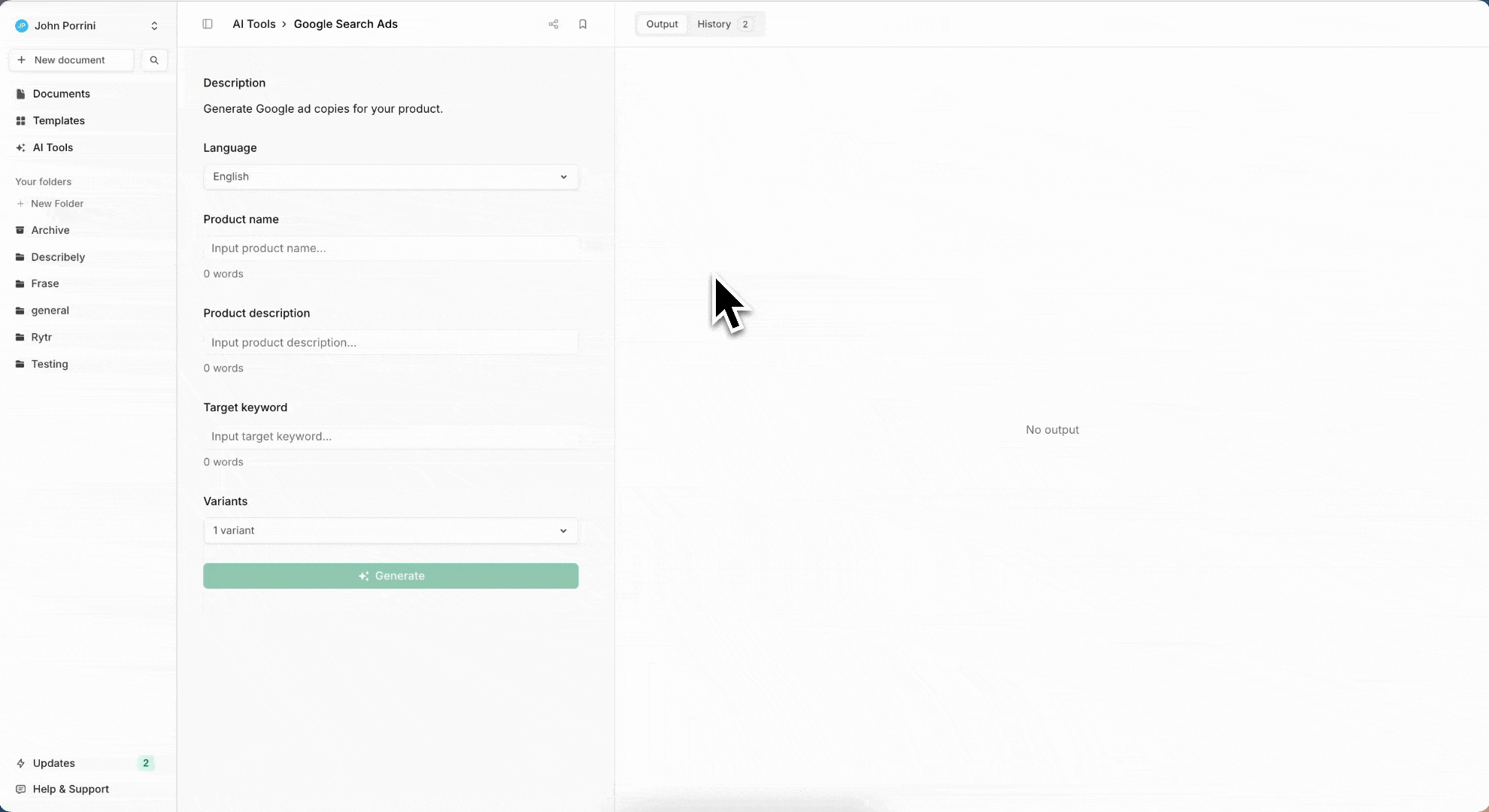Click the Generate button
Viewport: 1489px width, 812px height.
[391, 576]
